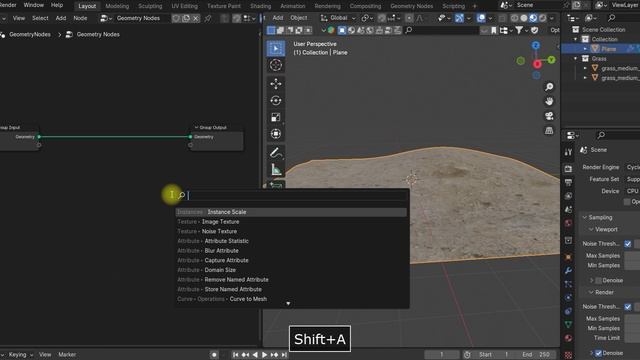Switch to the Sculpting workspace tab

(150, 6)
